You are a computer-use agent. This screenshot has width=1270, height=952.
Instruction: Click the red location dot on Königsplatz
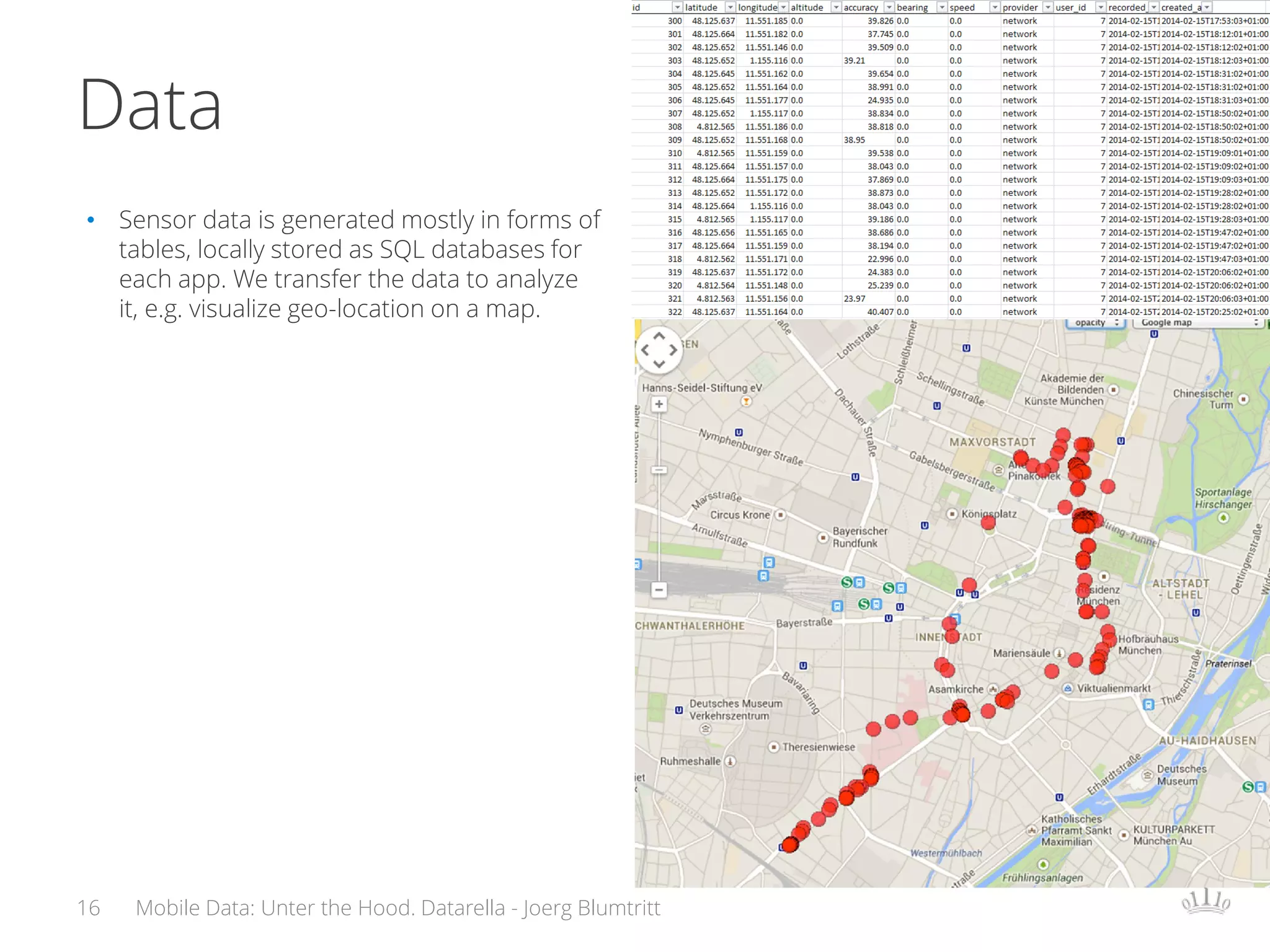pyautogui.click(x=988, y=522)
